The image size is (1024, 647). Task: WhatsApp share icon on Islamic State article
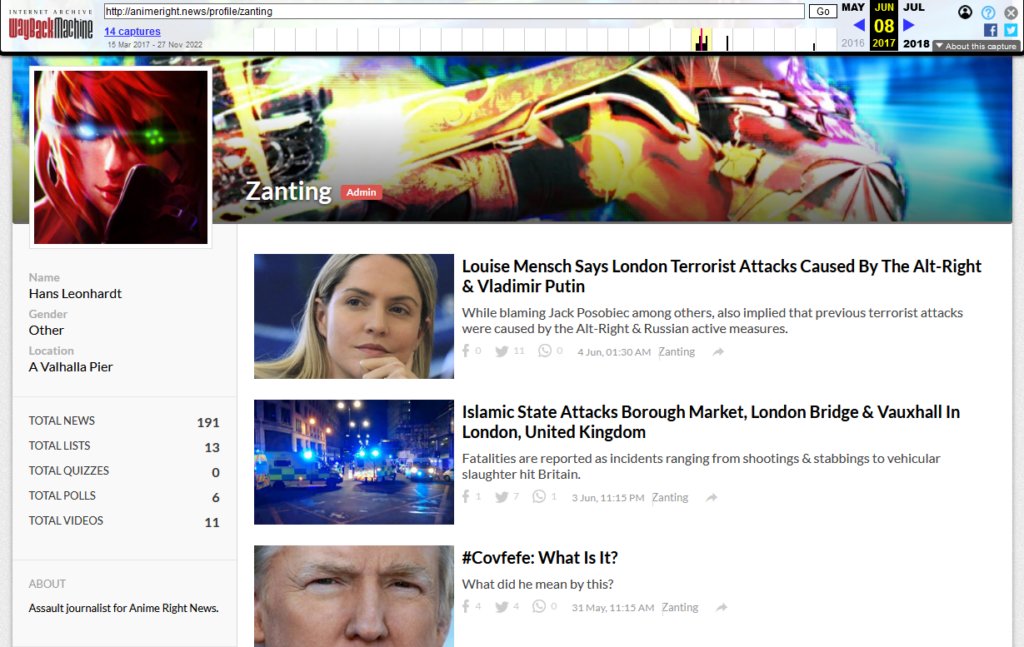click(x=539, y=497)
